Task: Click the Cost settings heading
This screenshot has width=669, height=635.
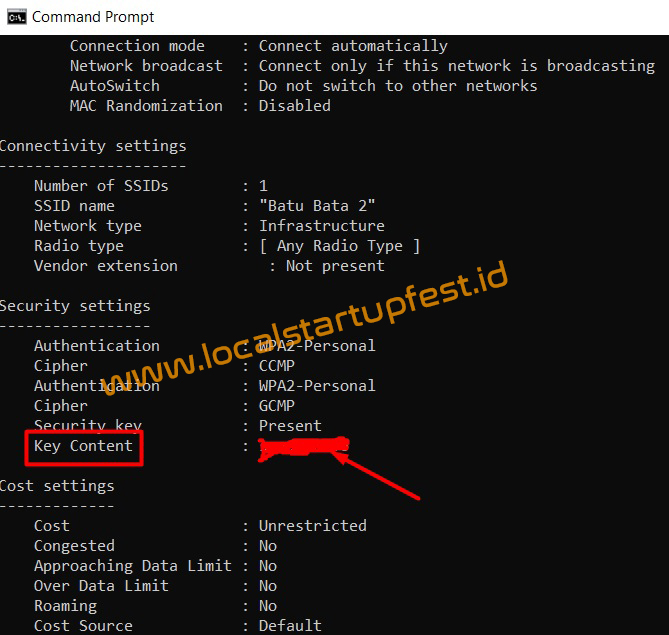Action: 57,486
